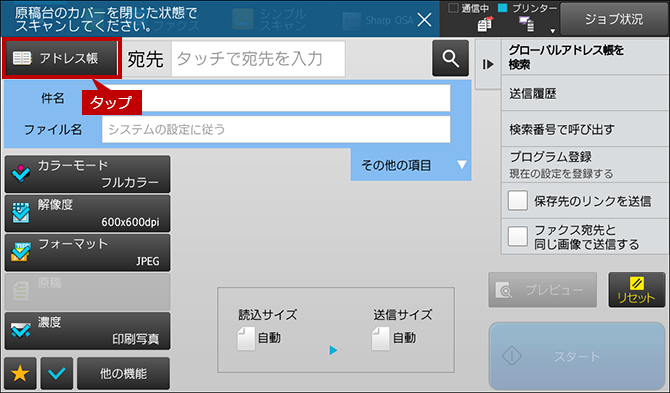This screenshot has width=670, height=393.
Task: Select プログラム登録 menu item
Action: (585, 165)
